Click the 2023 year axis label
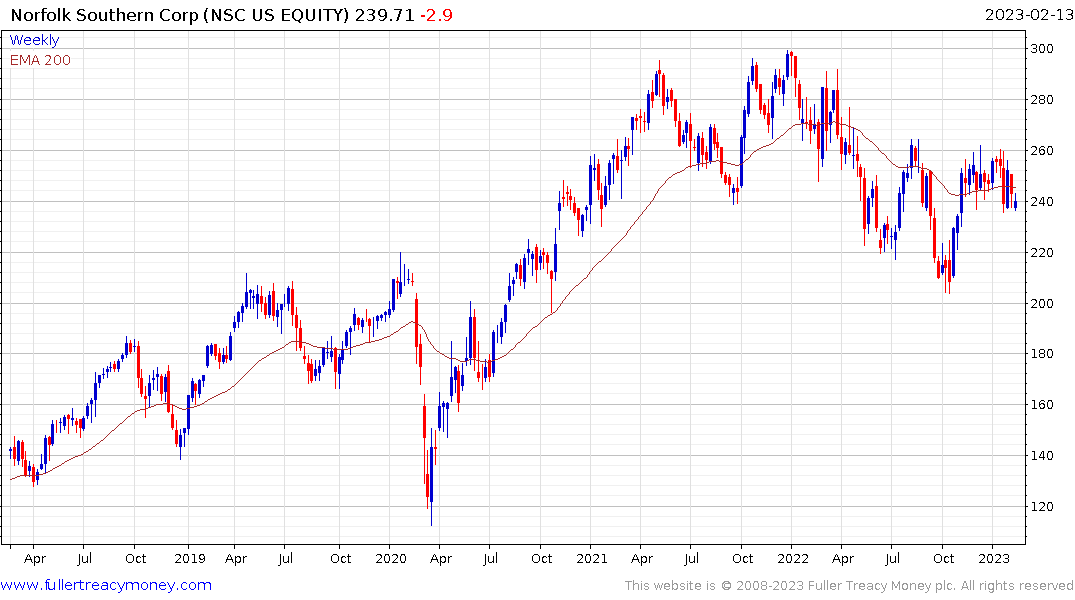This screenshot has height=600, width=1075. point(993,558)
